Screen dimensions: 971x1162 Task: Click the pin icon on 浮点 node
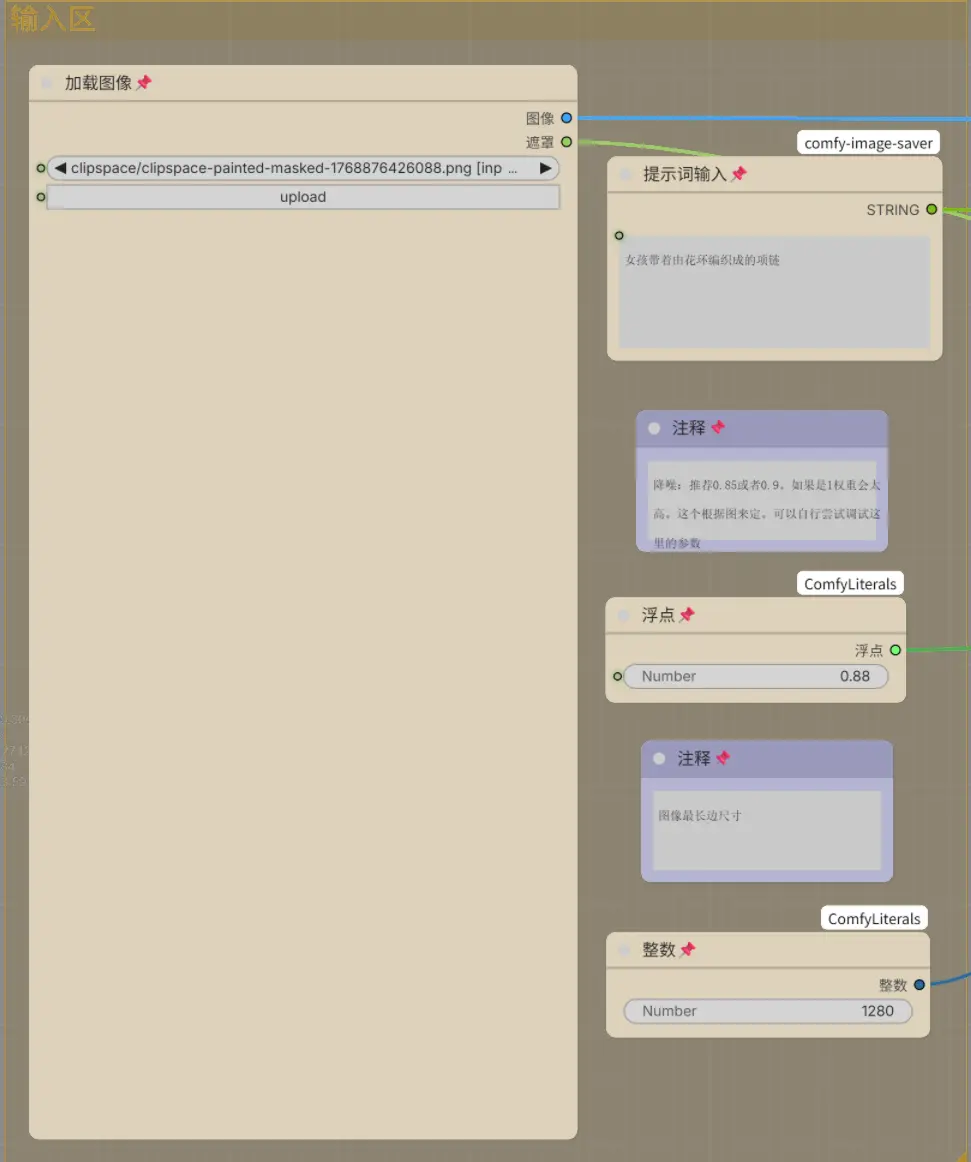click(687, 614)
